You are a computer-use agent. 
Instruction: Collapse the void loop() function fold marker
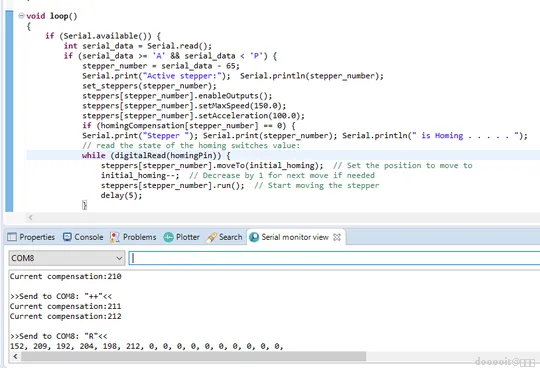(21, 15)
